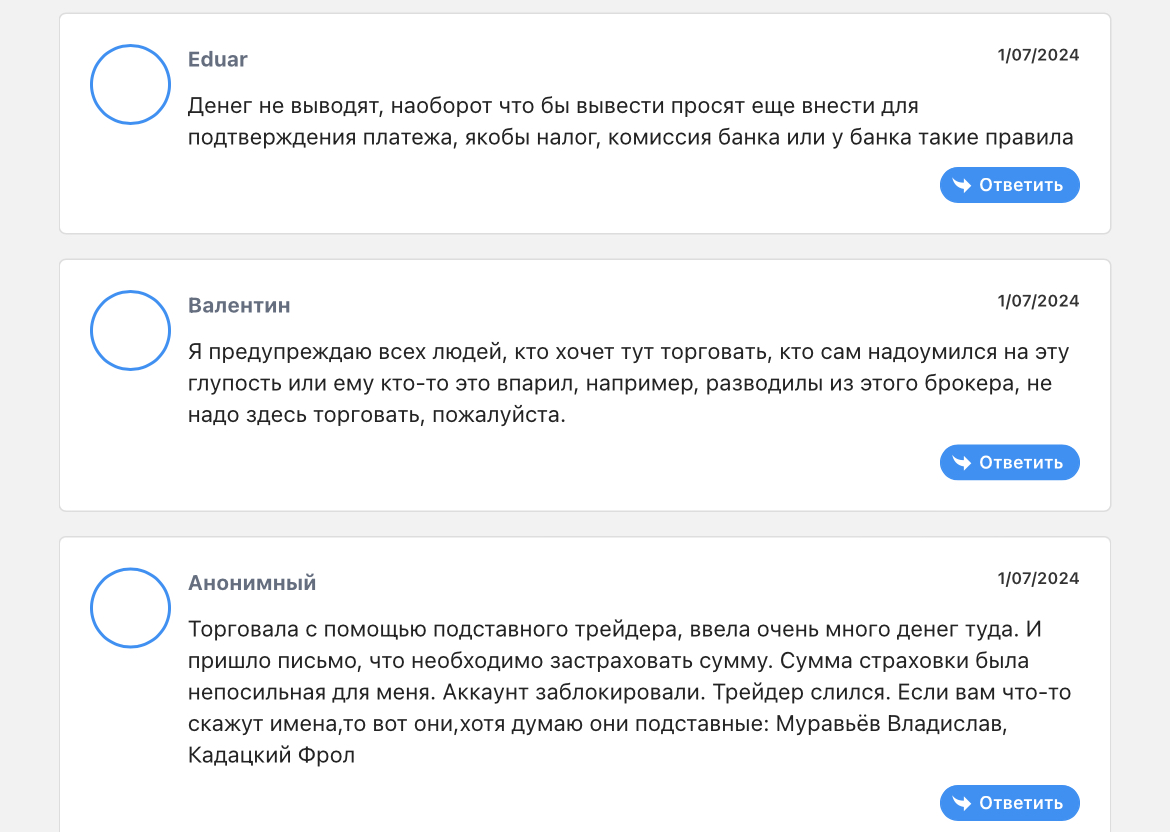
Task: Click the username Анонимный
Action: (x=252, y=582)
